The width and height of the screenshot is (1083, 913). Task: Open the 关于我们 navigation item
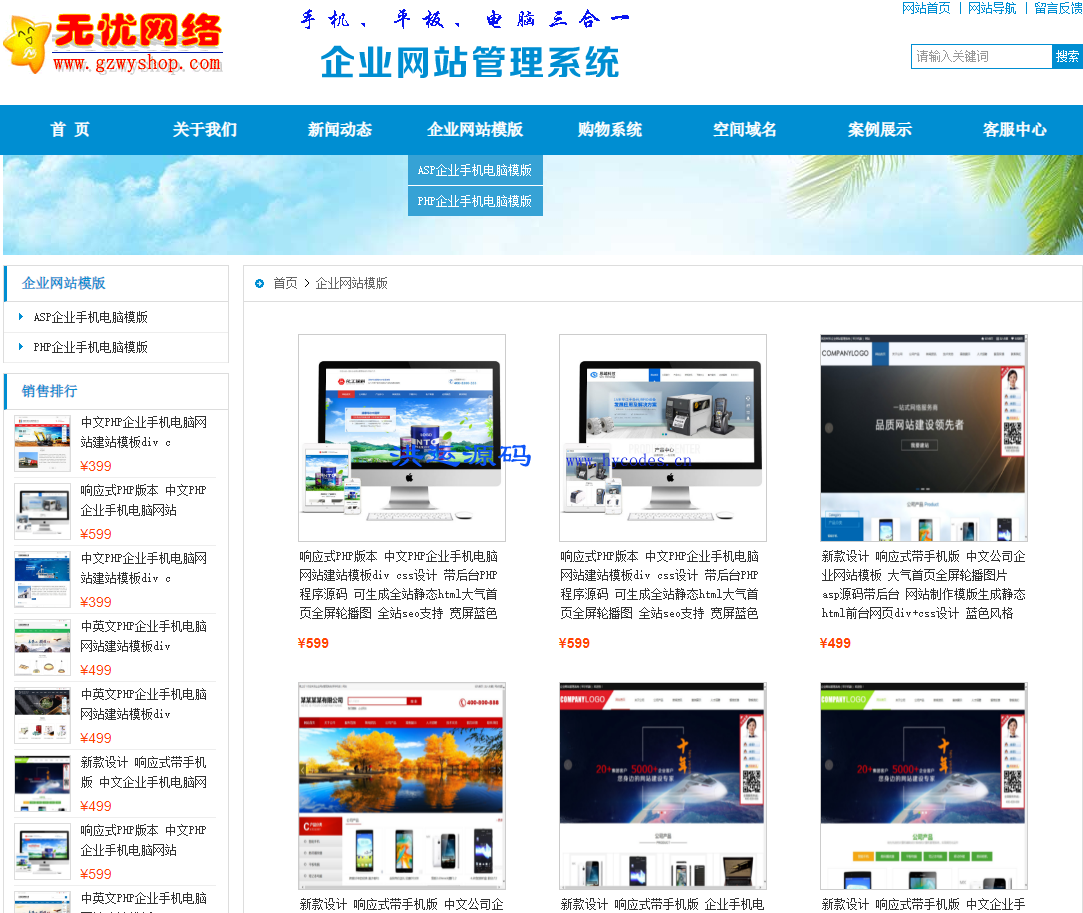(x=204, y=129)
